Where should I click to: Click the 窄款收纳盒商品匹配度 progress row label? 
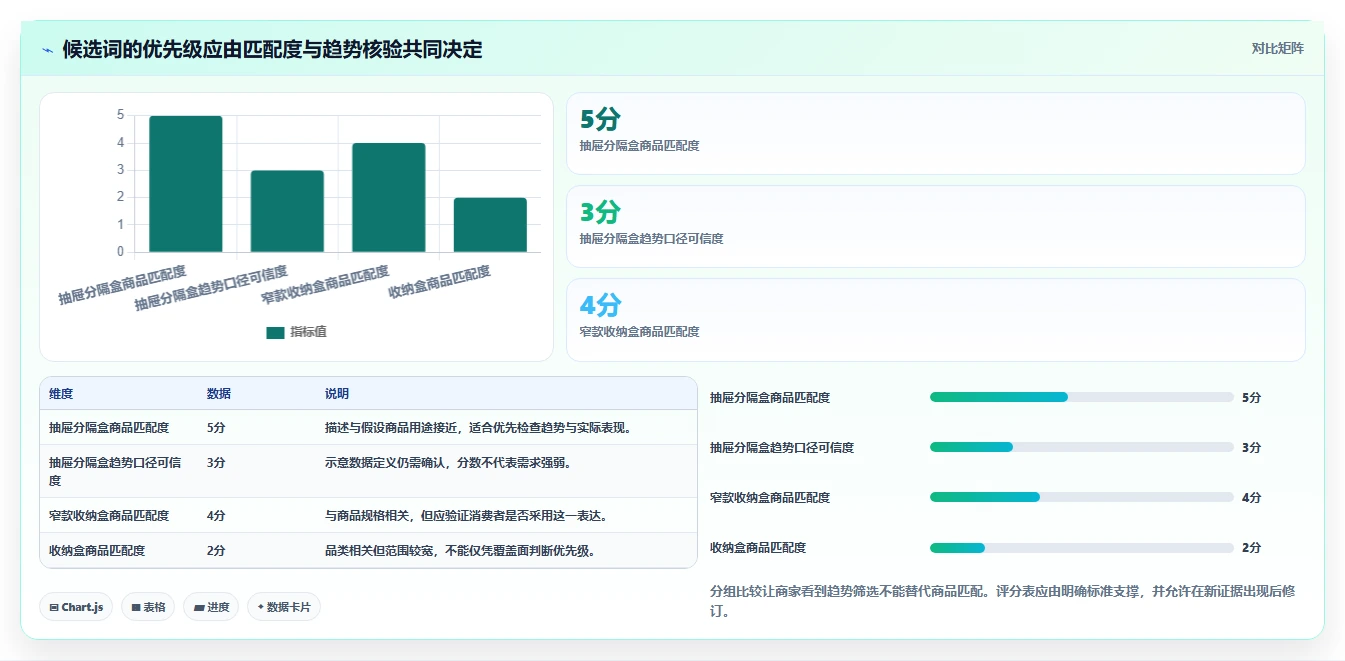click(770, 497)
